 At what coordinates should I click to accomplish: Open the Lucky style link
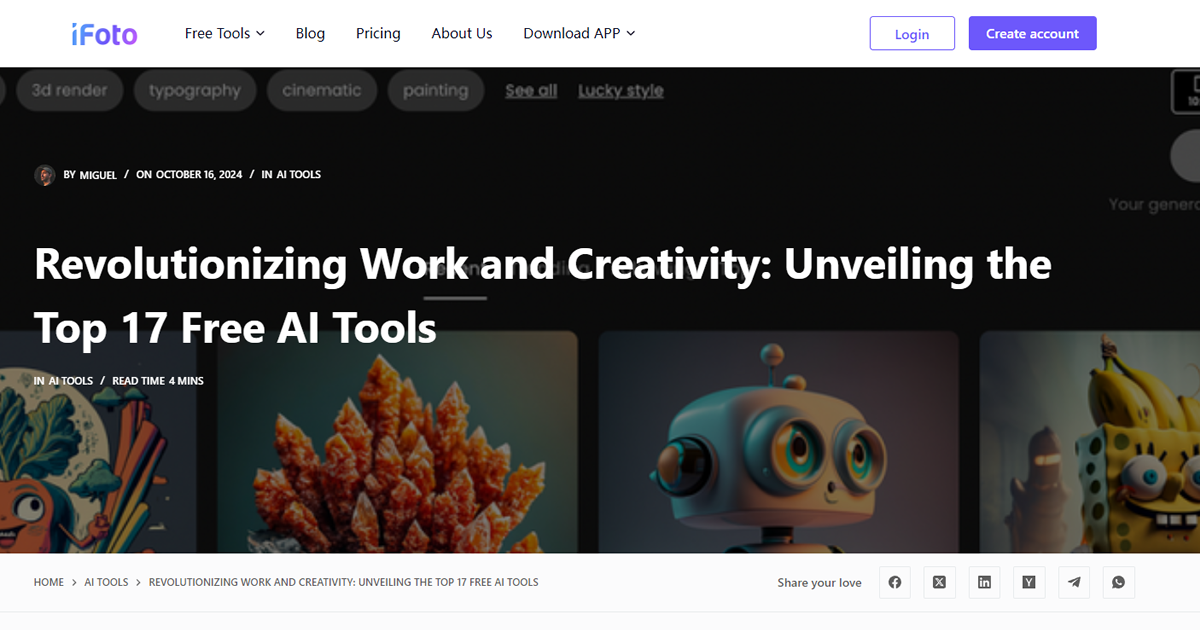pos(620,89)
